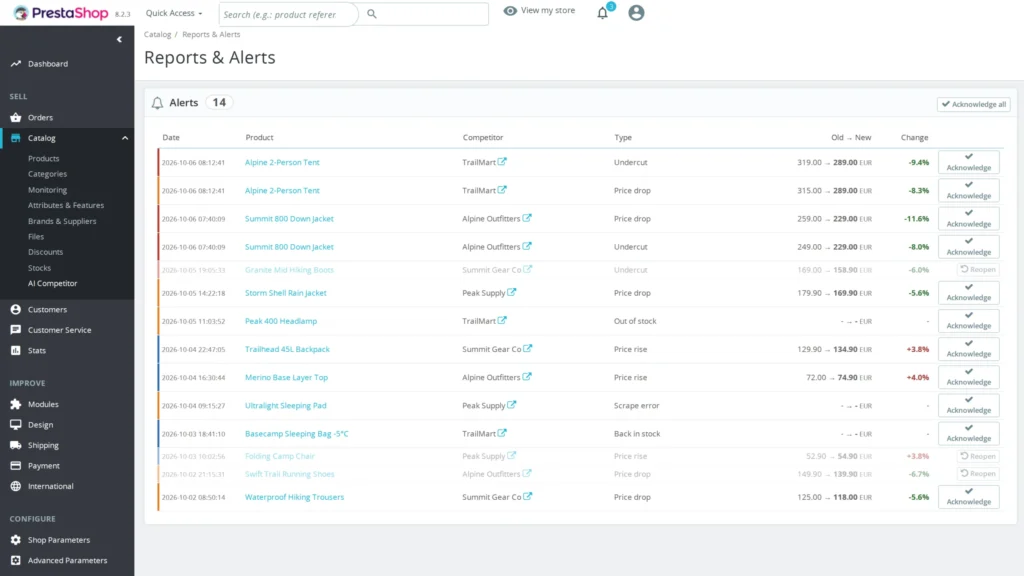Open the Basecamp Sleeping Bag -5°C link

click(x=296, y=434)
